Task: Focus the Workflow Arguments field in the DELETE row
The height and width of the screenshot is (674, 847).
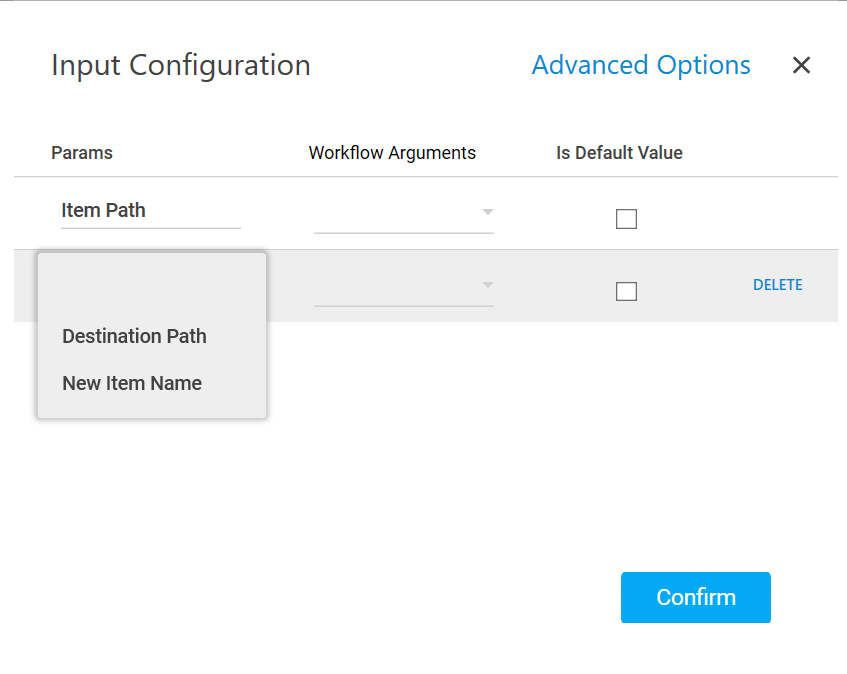Action: (397, 286)
